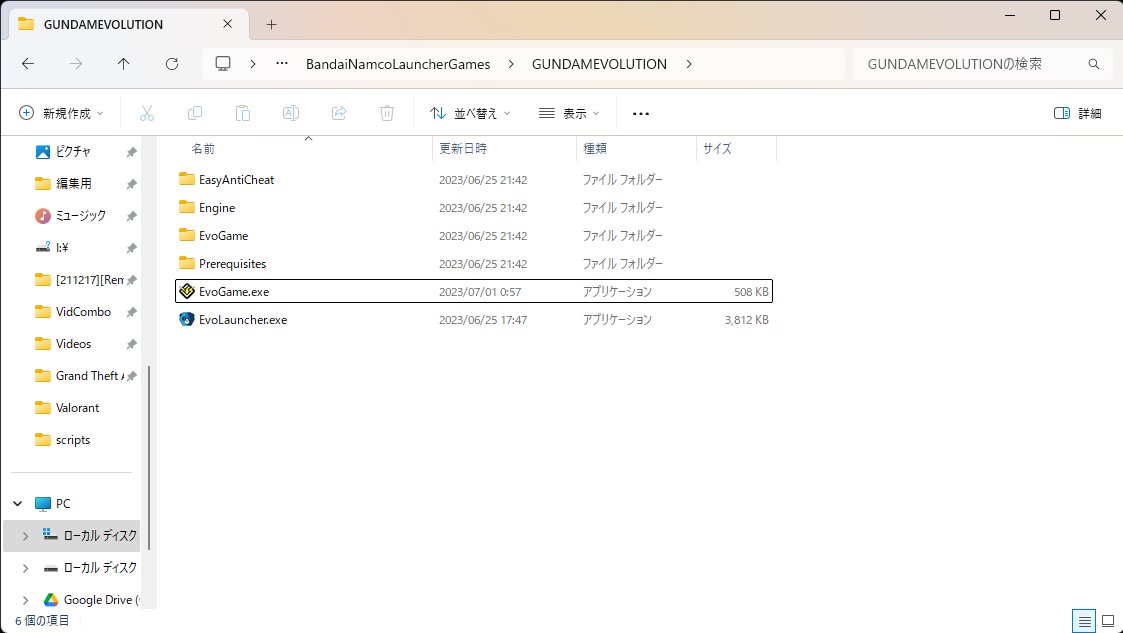Image resolution: width=1123 pixels, height=633 pixels.
Task: Expand the selected ローカル ディスク node
Action: (x=25, y=536)
